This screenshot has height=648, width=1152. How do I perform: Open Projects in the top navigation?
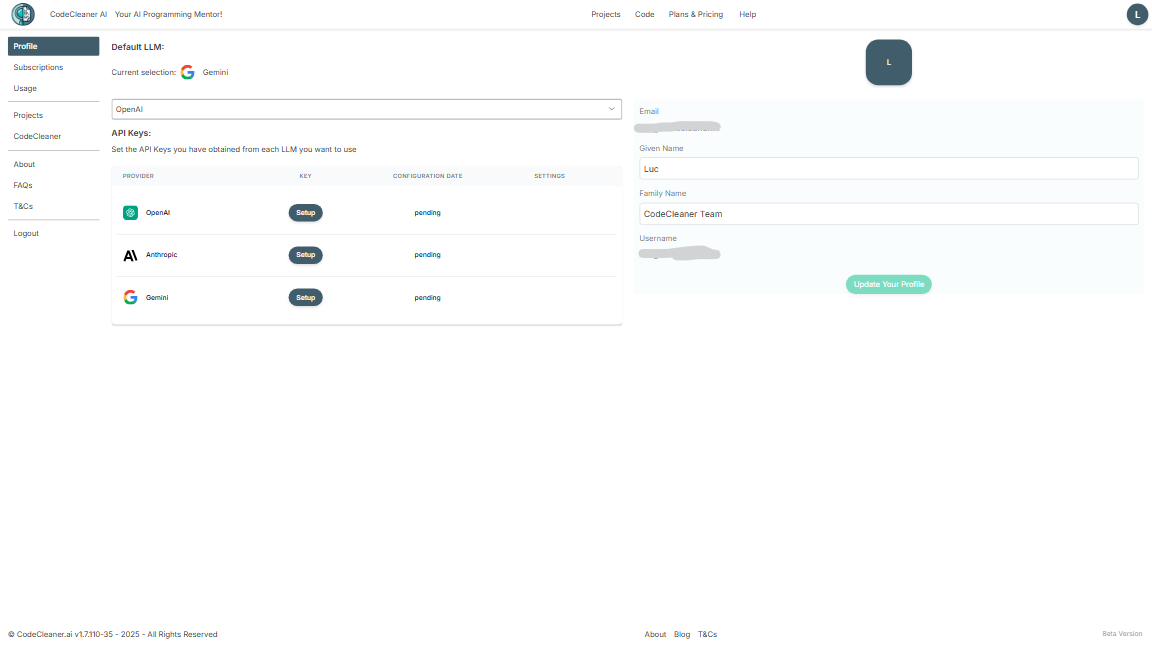click(x=605, y=15)
